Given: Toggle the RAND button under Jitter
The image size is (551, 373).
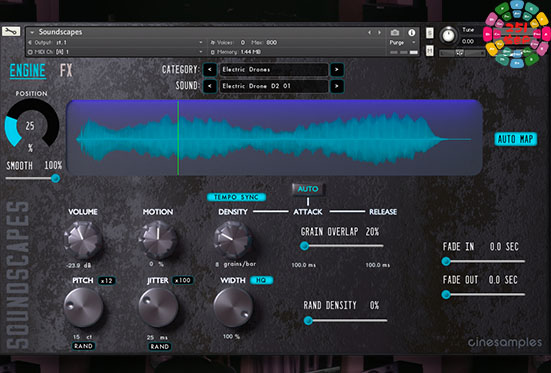Looking at the screenshot, I should coord(160,346).
